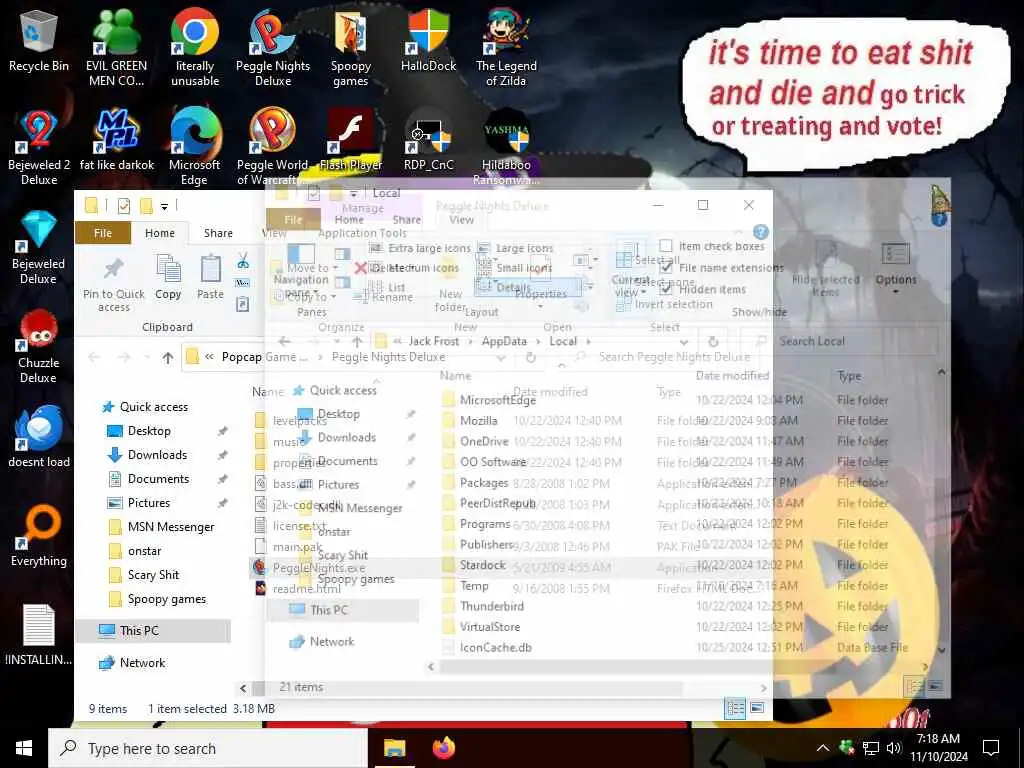The width and height of the screenshot is (1024, 768).
Task: Open MSN Messenger folder in navigation pane
Action: pos(170,527)
